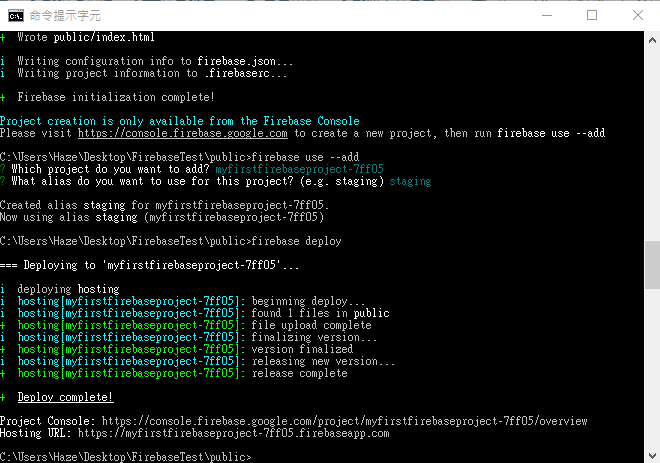Close the Command Prompt window

click(638, 16)
